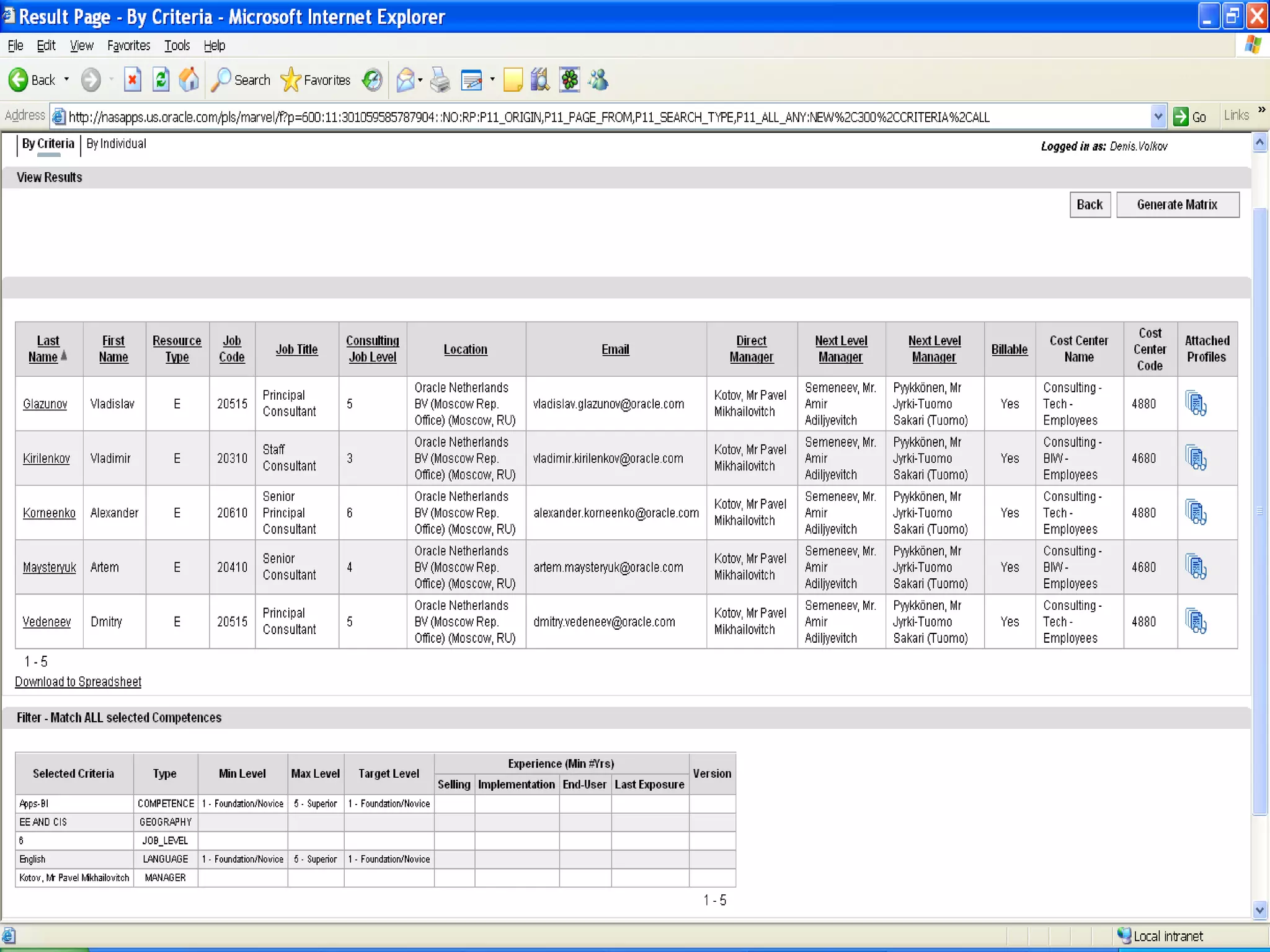Click the Print icon in toolbar
Viewport: 1270px width, 952px height.
440,80
